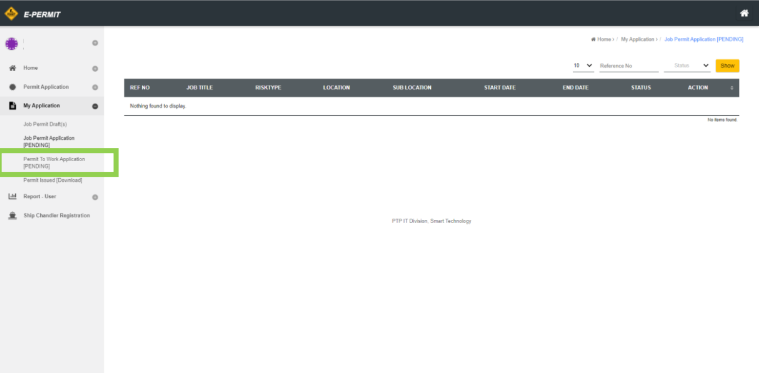Click the E-PERMIT title text
This screenshot has width=759, height=373.
(x=42, y=15)
